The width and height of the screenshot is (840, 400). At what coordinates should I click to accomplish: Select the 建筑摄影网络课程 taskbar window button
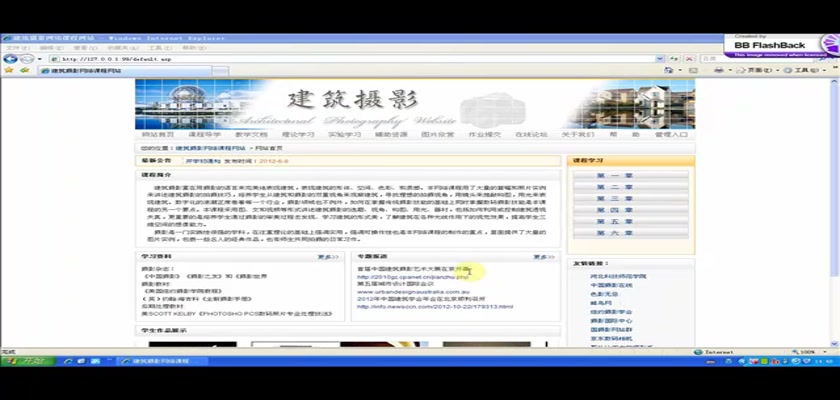(161, 361)
